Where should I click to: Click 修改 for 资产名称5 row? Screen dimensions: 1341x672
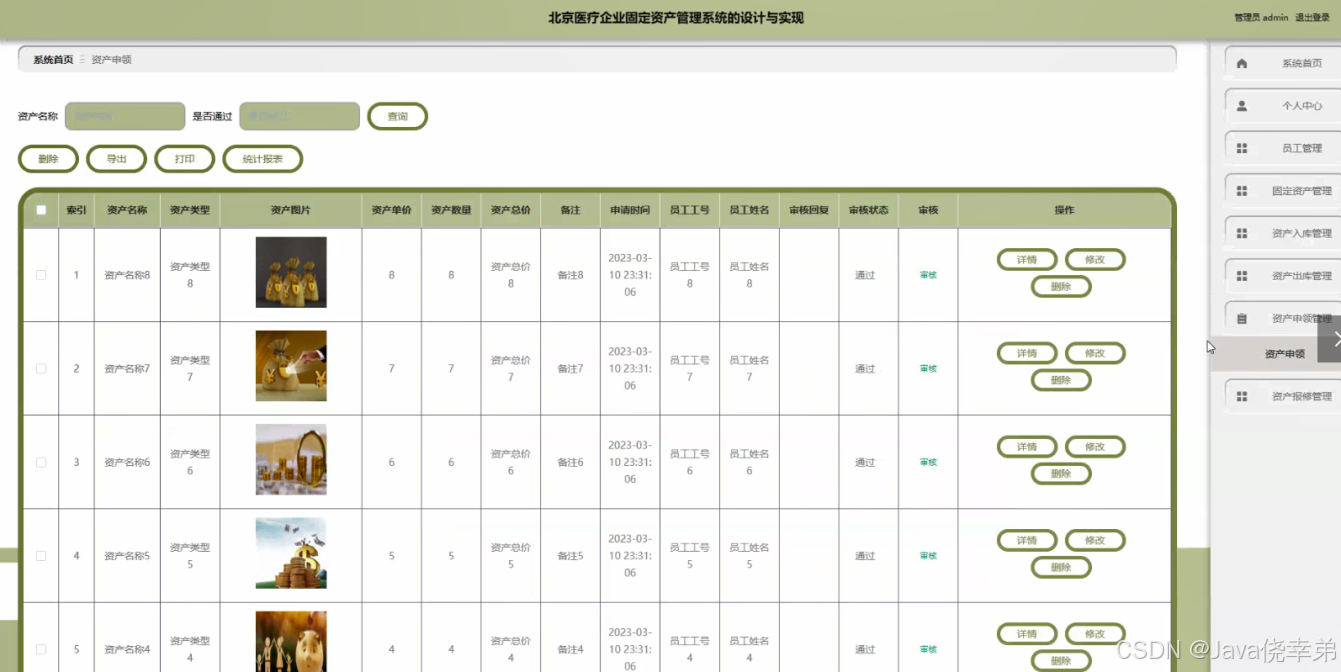coord(1095,540)
